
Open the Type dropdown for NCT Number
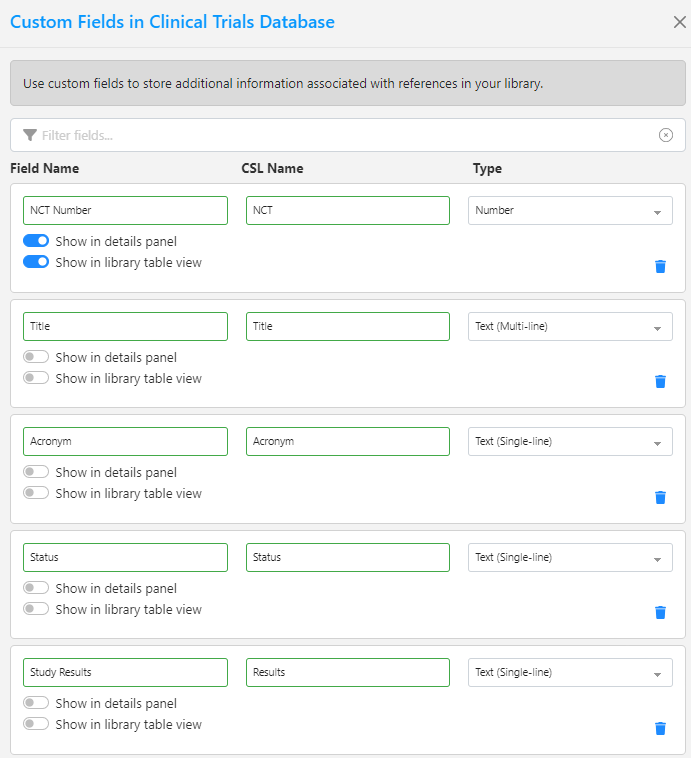click(570, 211)
